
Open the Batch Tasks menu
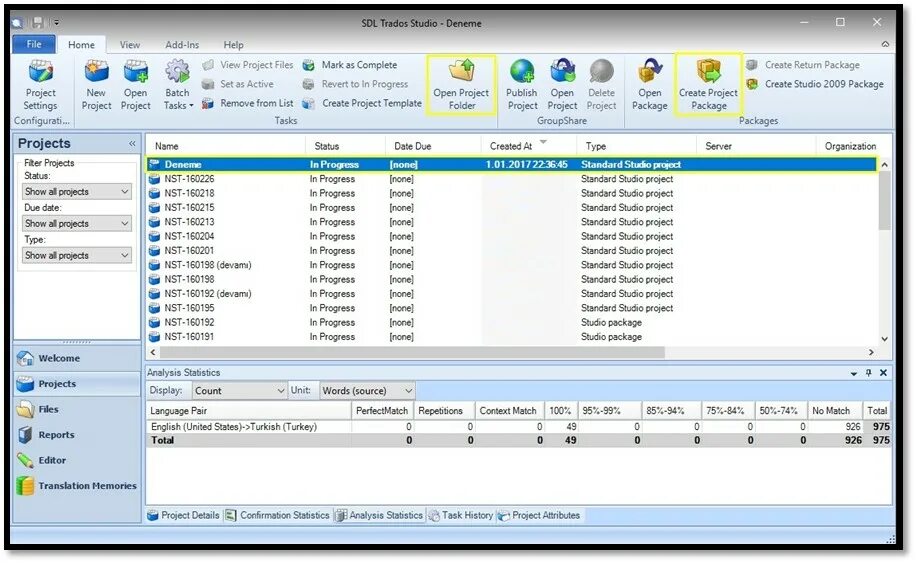coord(177,85)
